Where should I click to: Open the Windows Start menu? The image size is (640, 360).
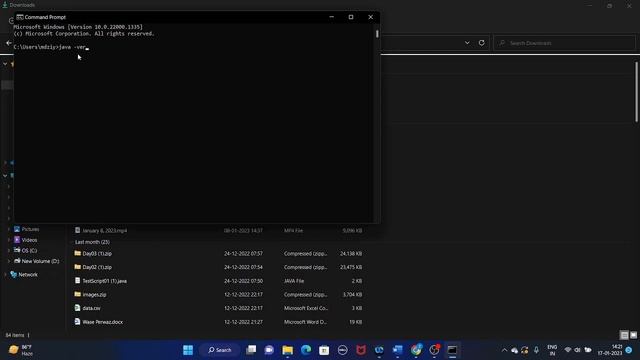pyautogui.click(x=188, y=350)
